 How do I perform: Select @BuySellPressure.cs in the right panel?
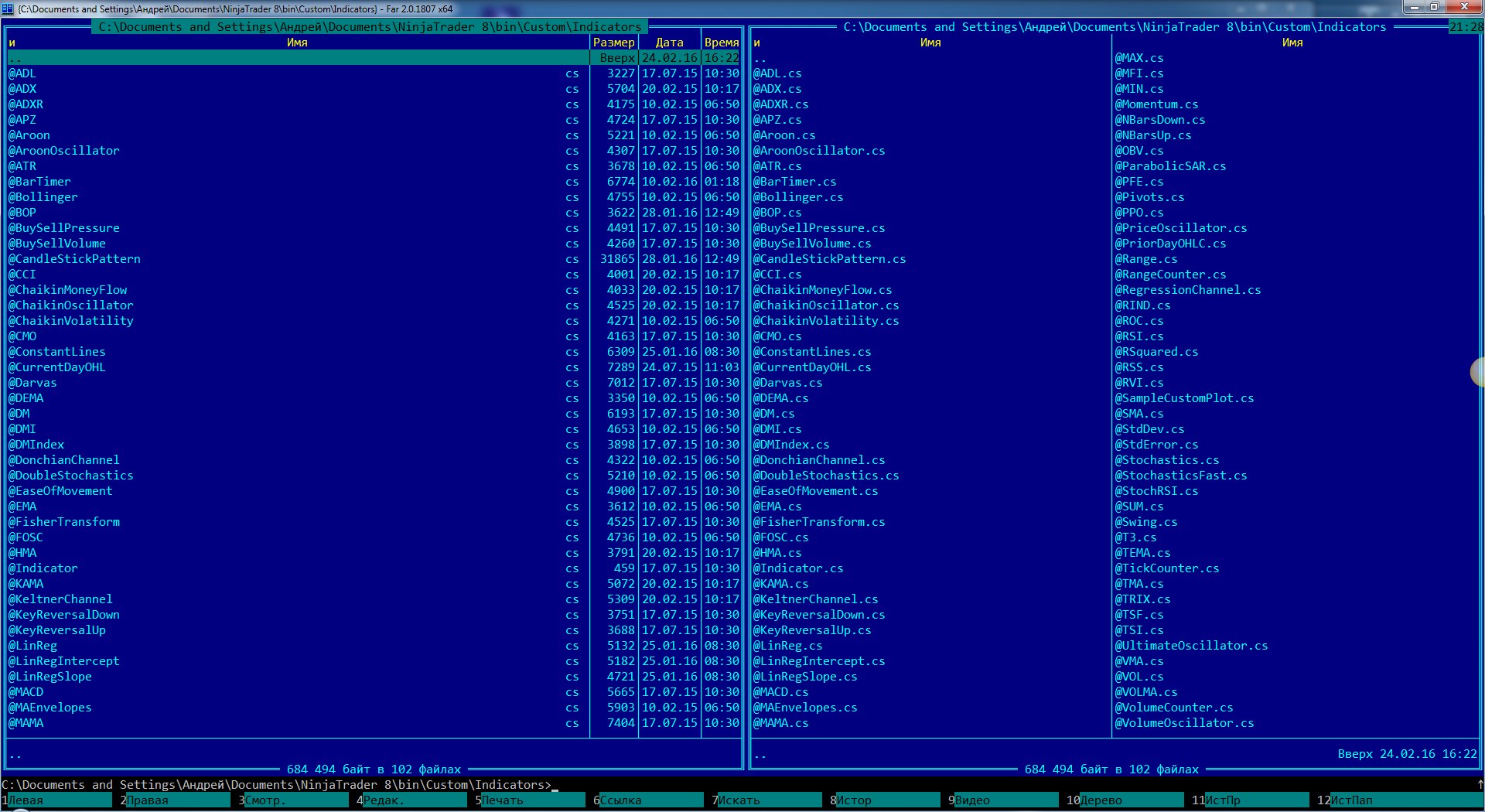click(819, 228)
